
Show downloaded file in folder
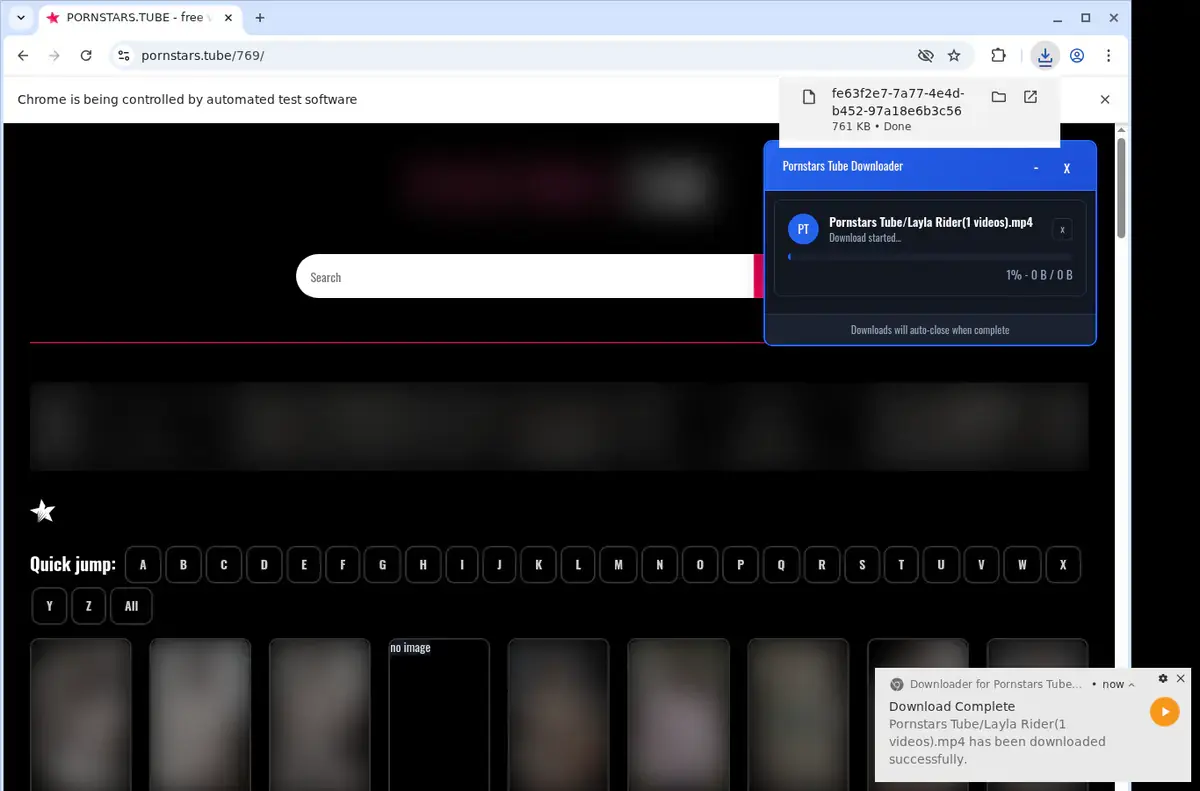click(998, 97)
